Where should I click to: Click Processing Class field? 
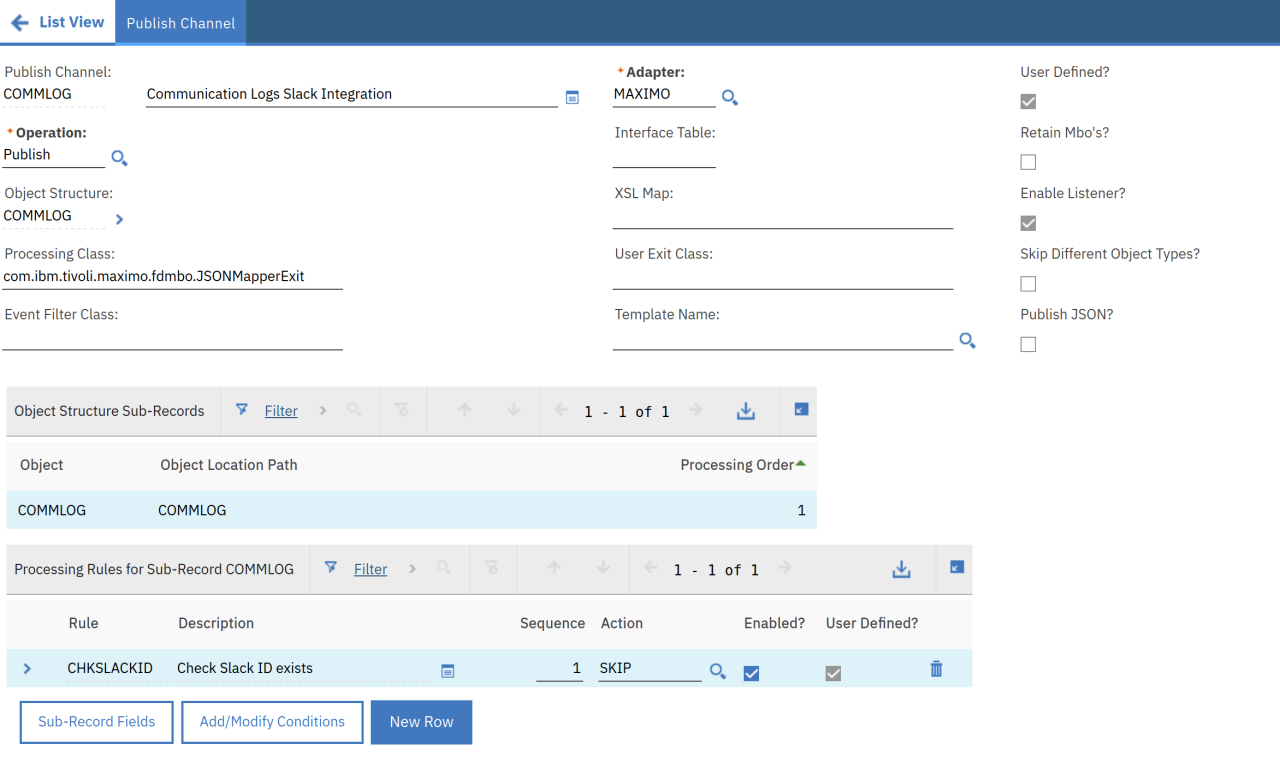click(172, 277)
